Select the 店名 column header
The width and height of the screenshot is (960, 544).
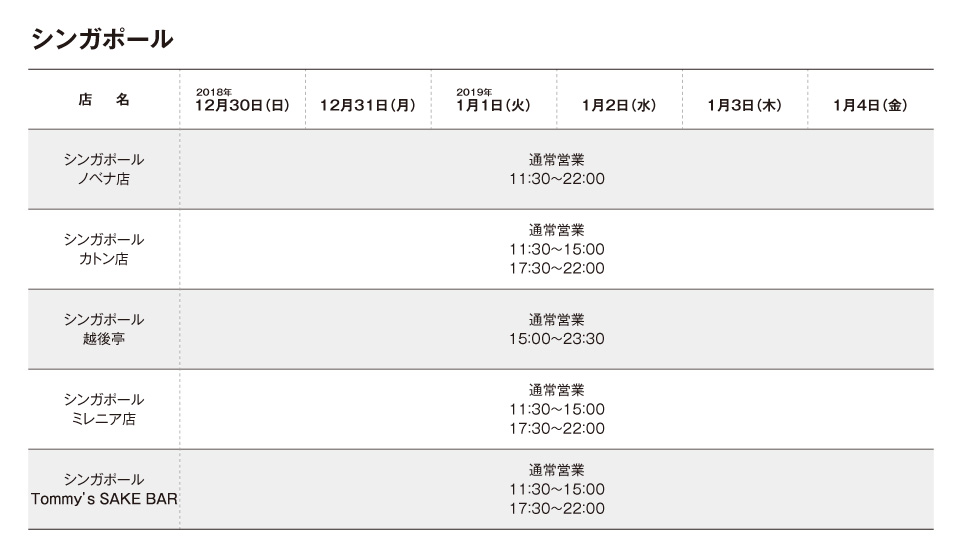click(104, 100)
